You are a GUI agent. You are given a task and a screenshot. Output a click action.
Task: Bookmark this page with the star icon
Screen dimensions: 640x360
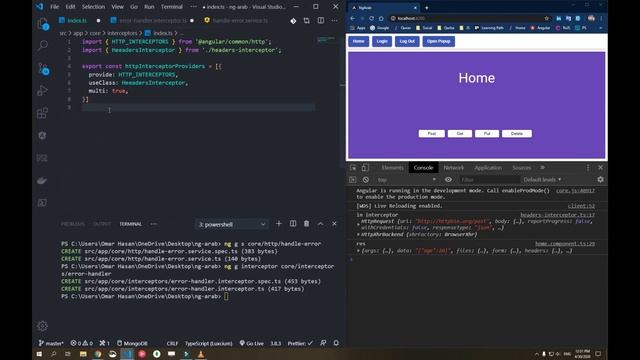(547, 18)
